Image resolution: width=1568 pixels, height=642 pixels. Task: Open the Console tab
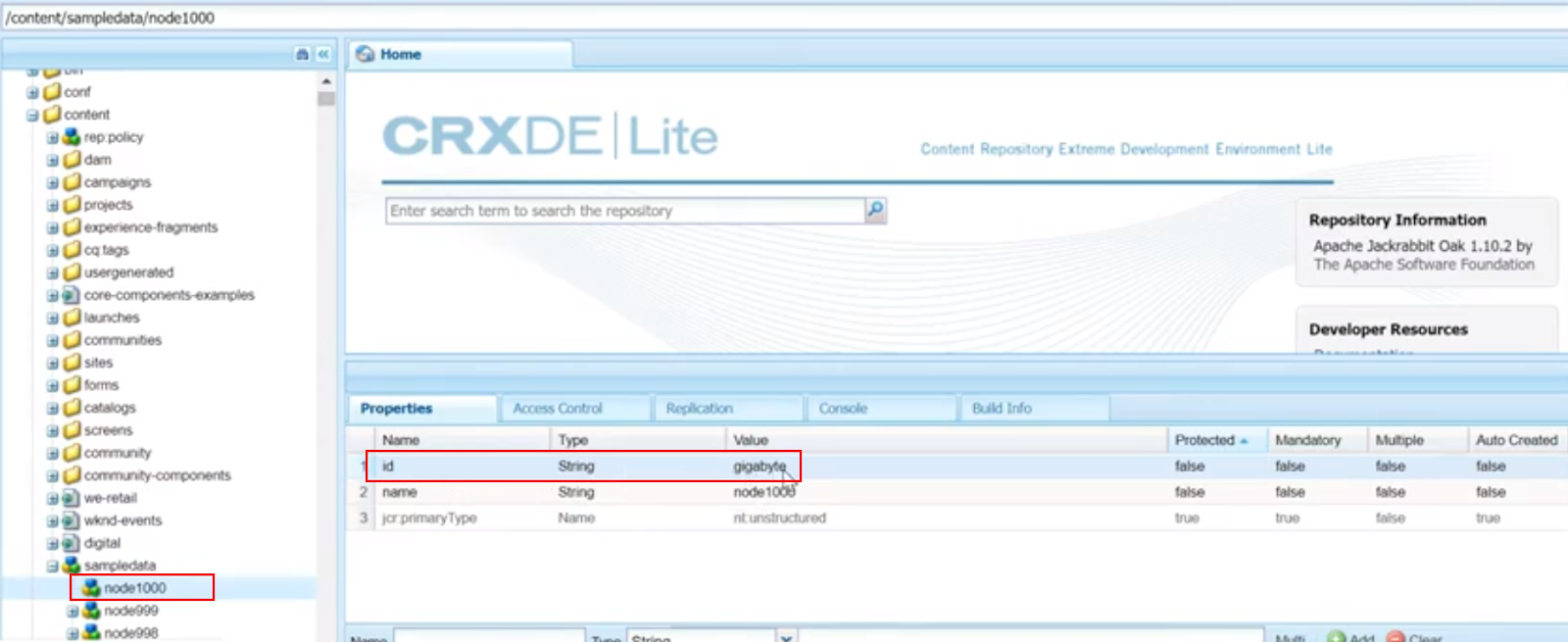(x=881, y=408)
